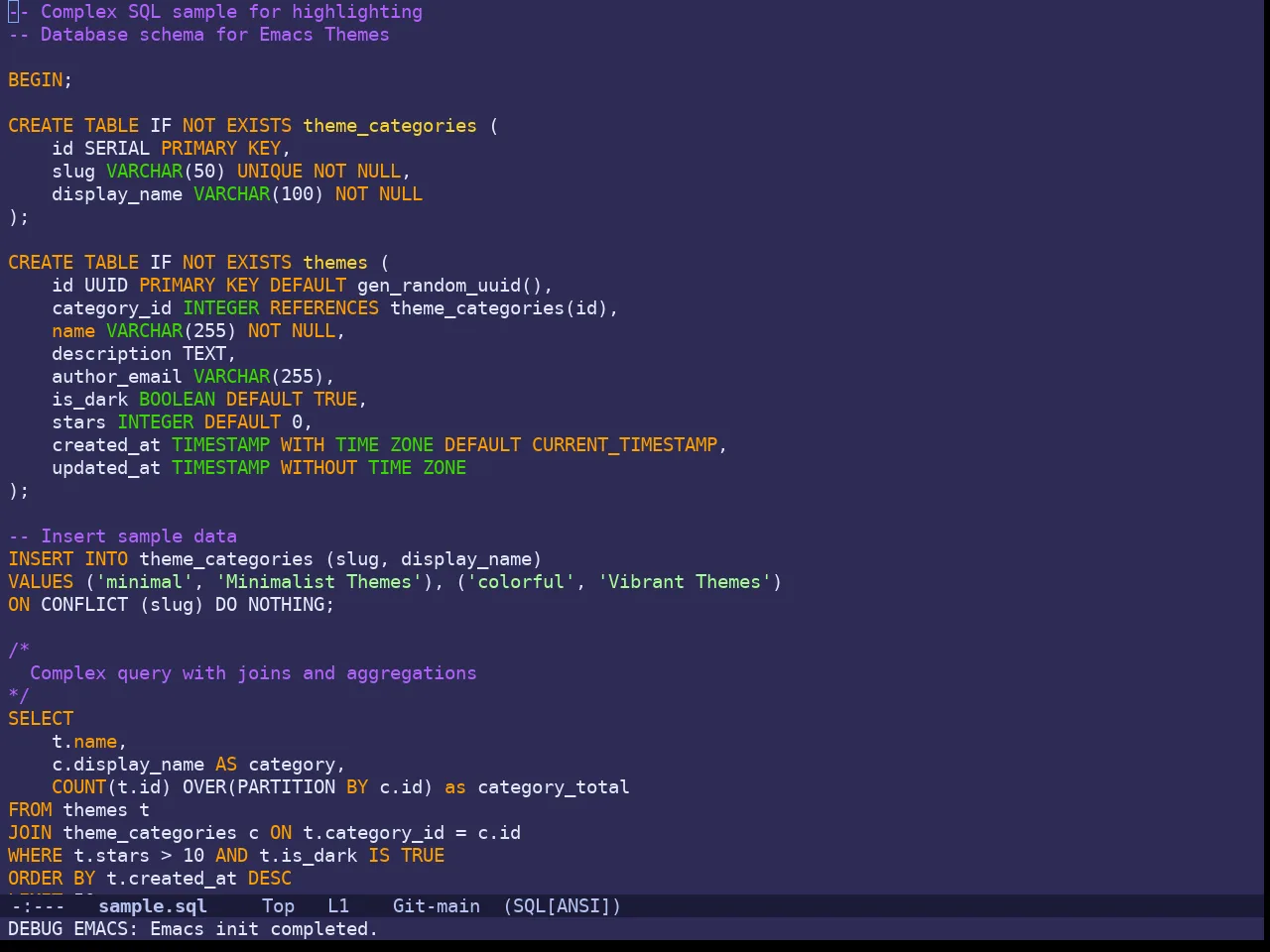The height and width of the screenshot is (952, 1270).
Task: Click the 'Vibrant Themes' string
Action: [685, 582]
